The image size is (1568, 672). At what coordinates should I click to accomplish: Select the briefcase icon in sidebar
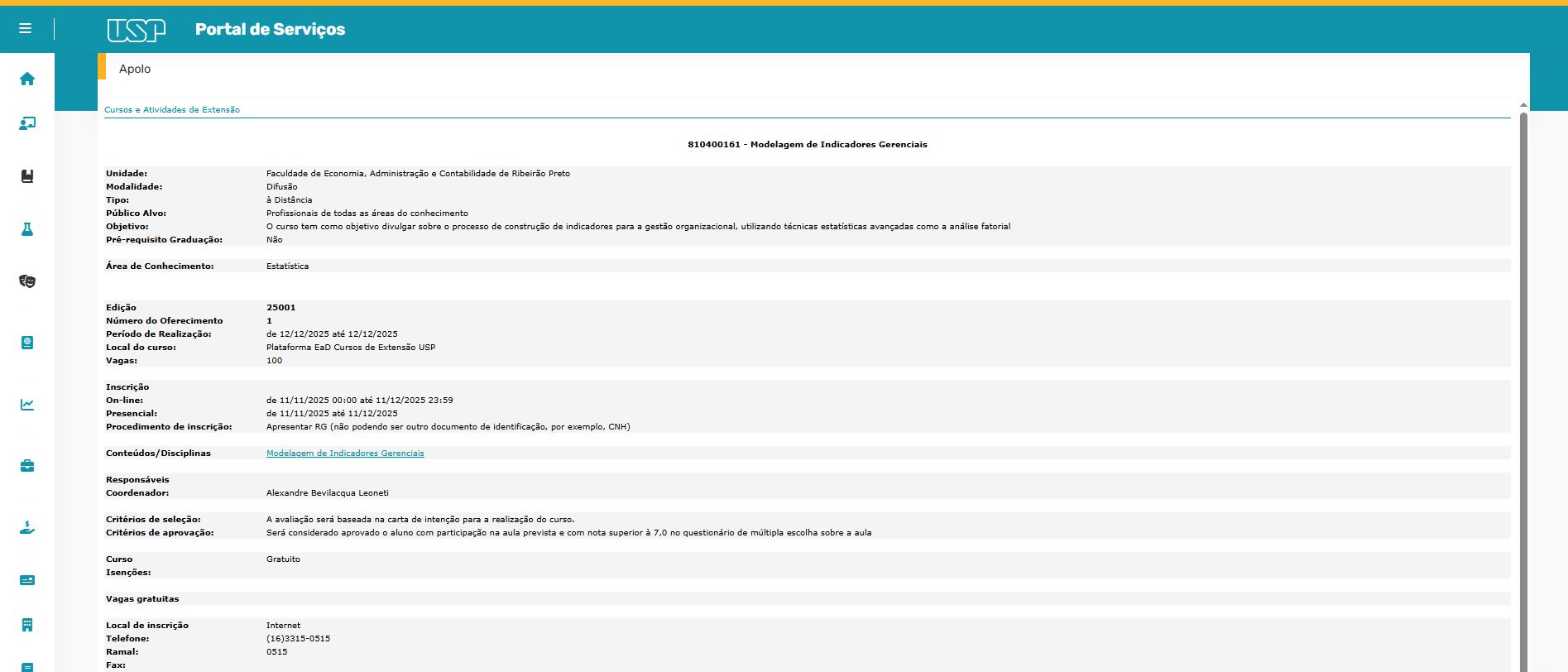[27, 466]
